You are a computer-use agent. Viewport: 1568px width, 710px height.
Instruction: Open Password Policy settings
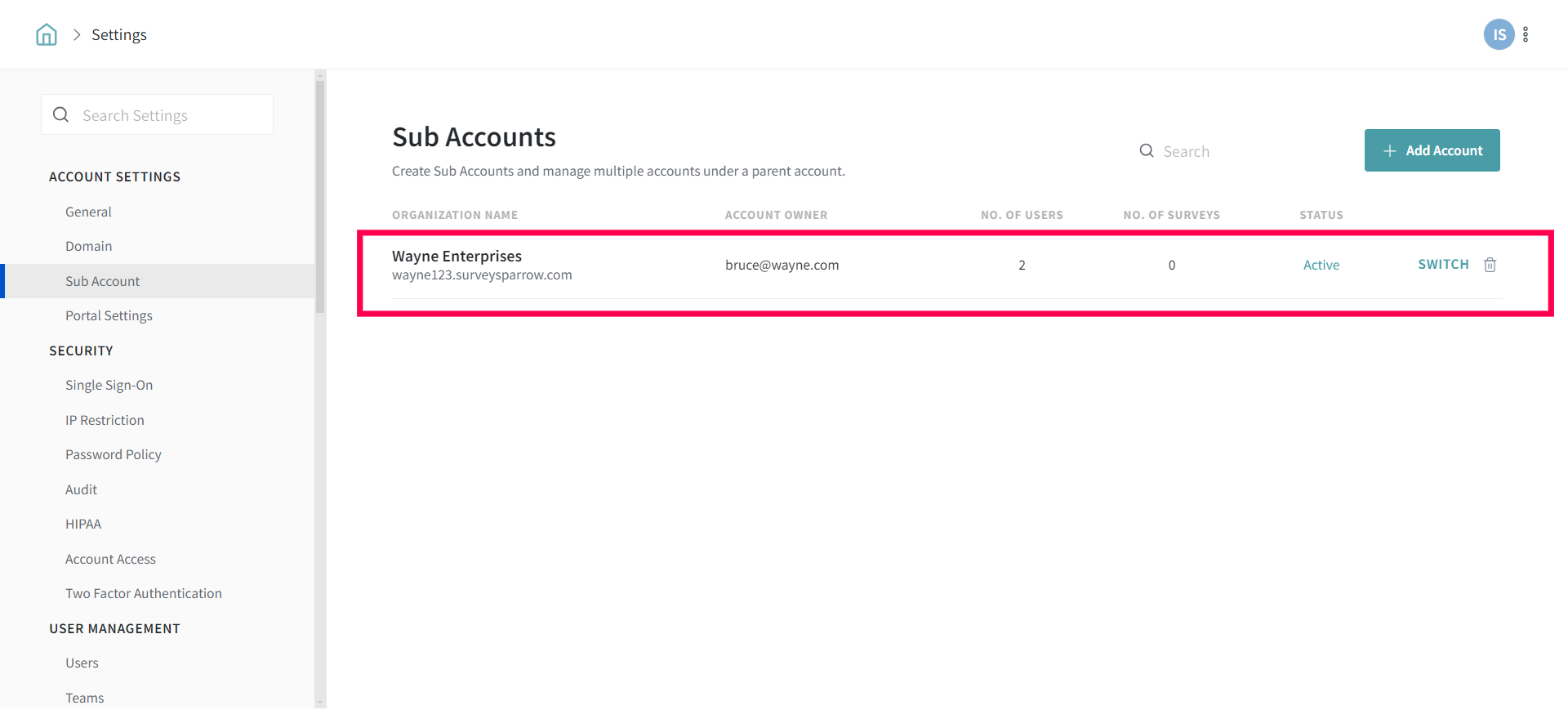113,454
